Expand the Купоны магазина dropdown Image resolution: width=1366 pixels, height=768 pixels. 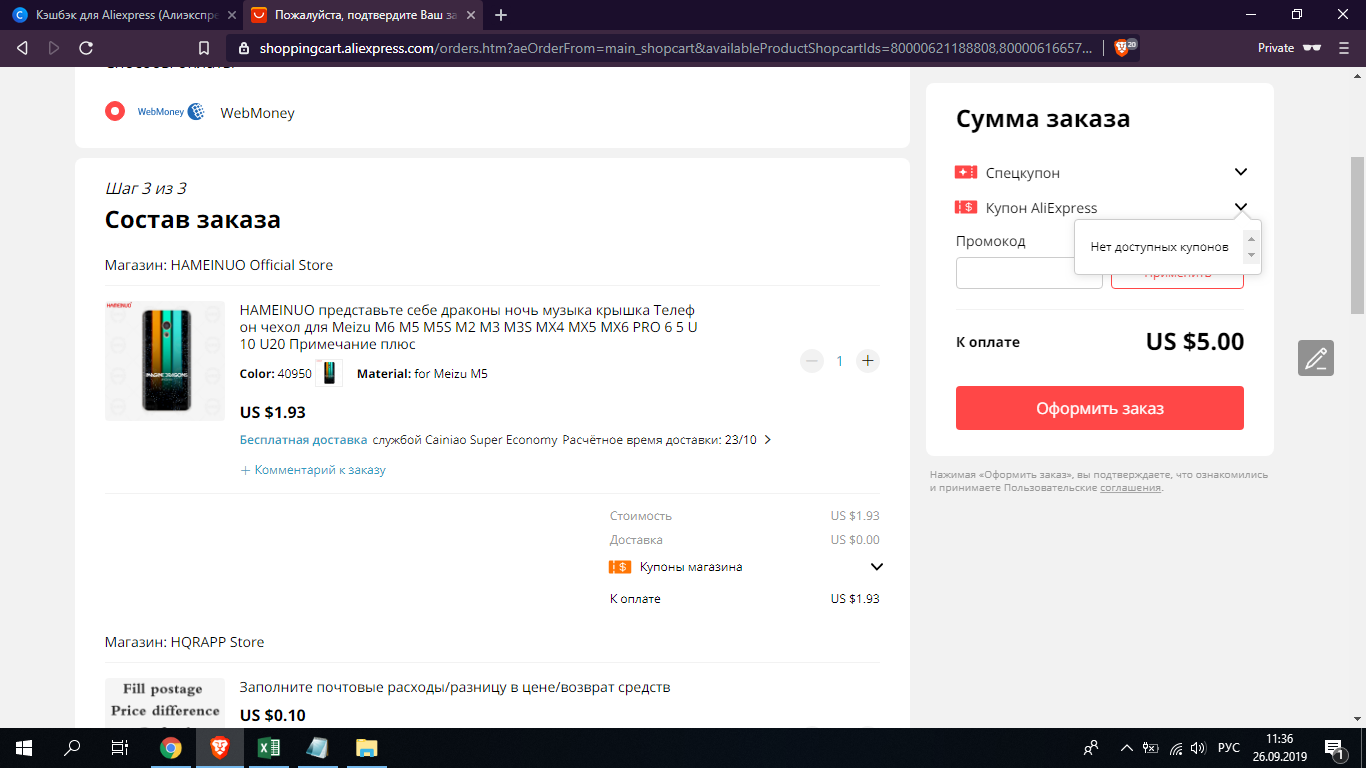click(x=877, y=567)
